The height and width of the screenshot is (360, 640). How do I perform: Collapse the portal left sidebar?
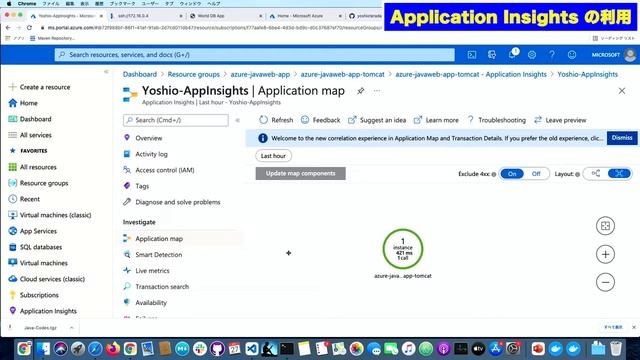tap(106, 72)
